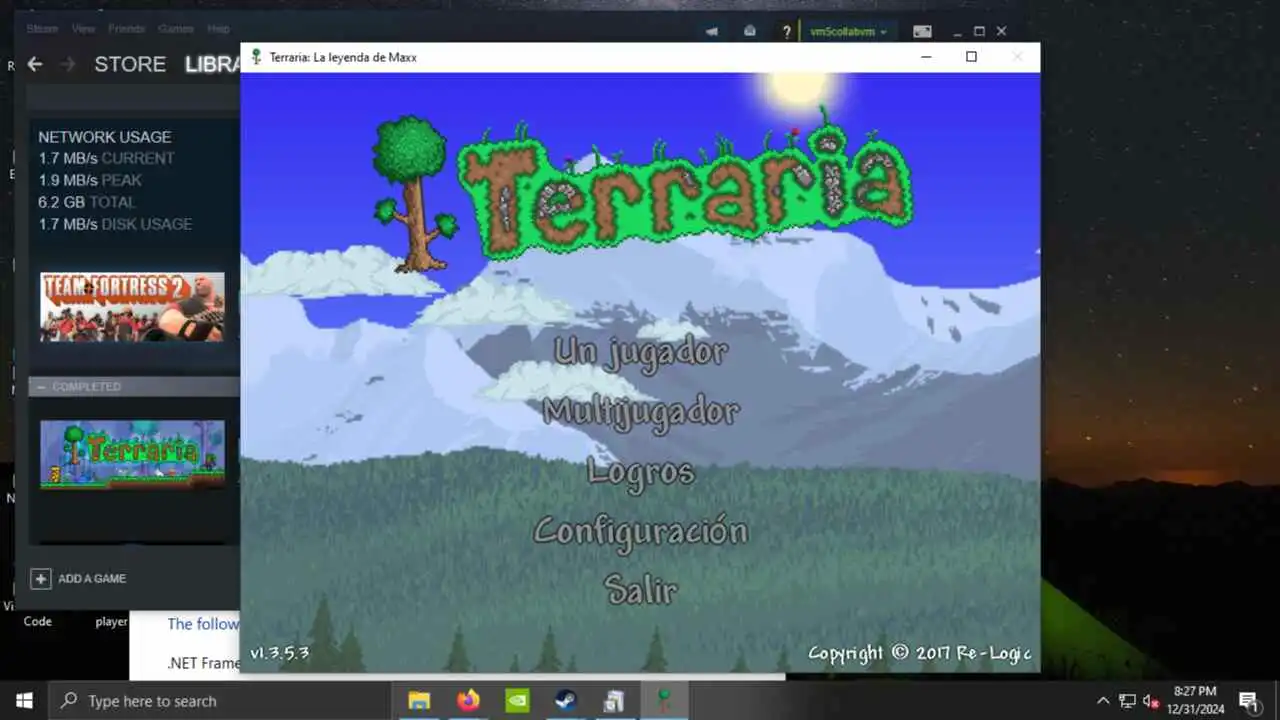Click the Steam question mark help icon
Image resolution: width=1280 pixels, height=720 pixels.
(x=787, y=31)
